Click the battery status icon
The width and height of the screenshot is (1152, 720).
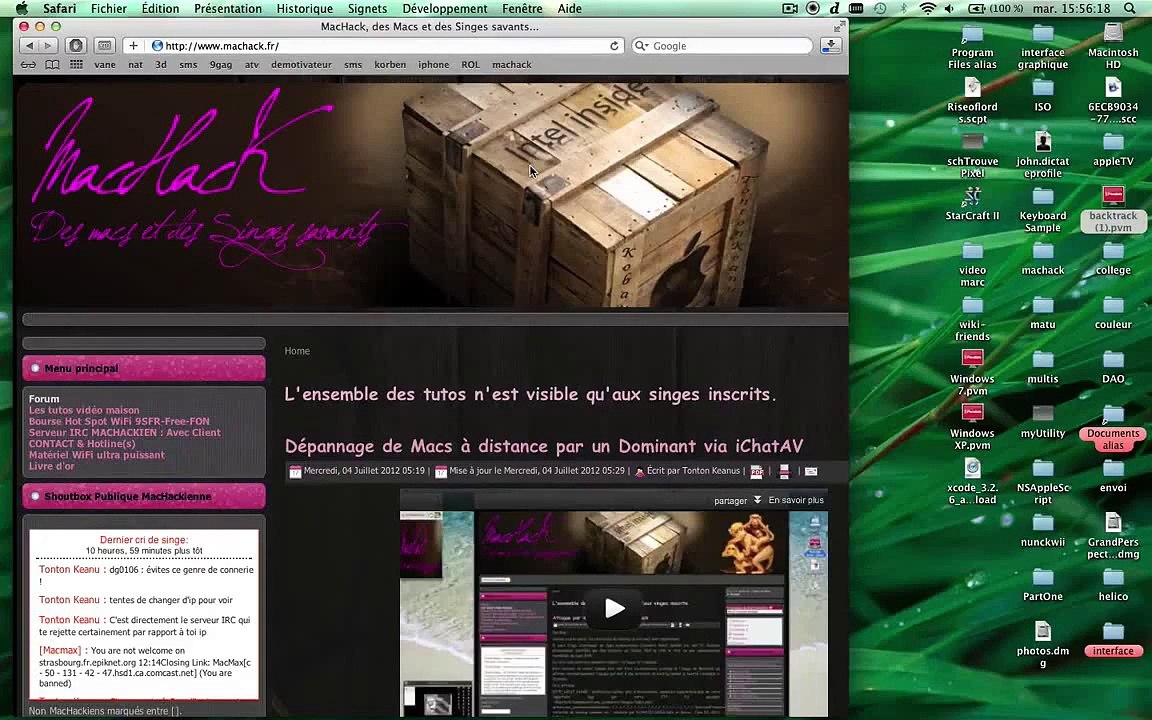pyautogui.click(x=977, y=9)
